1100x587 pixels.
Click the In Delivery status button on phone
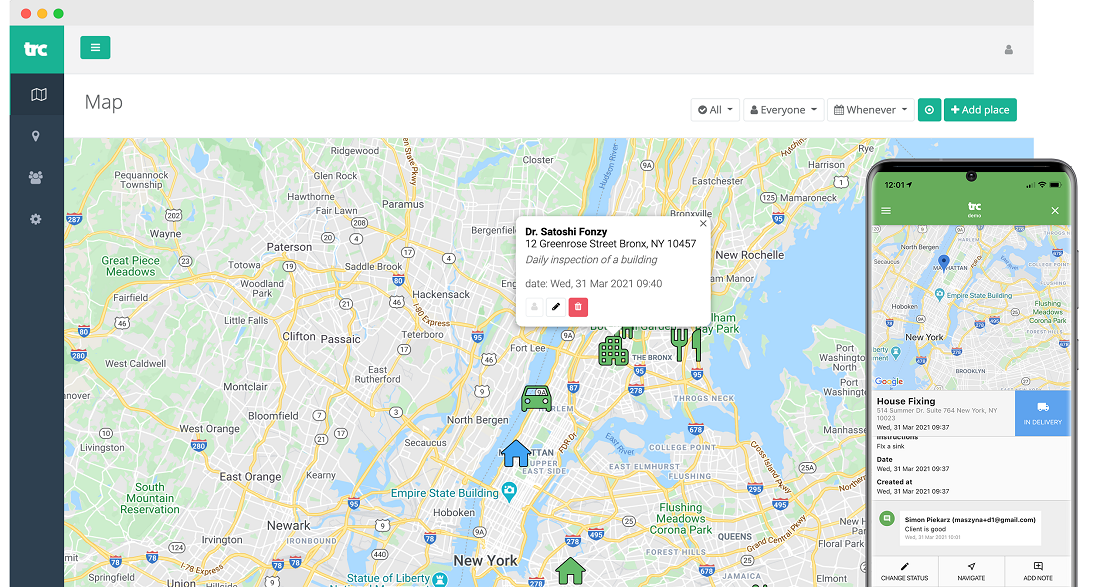point(1042,413)
